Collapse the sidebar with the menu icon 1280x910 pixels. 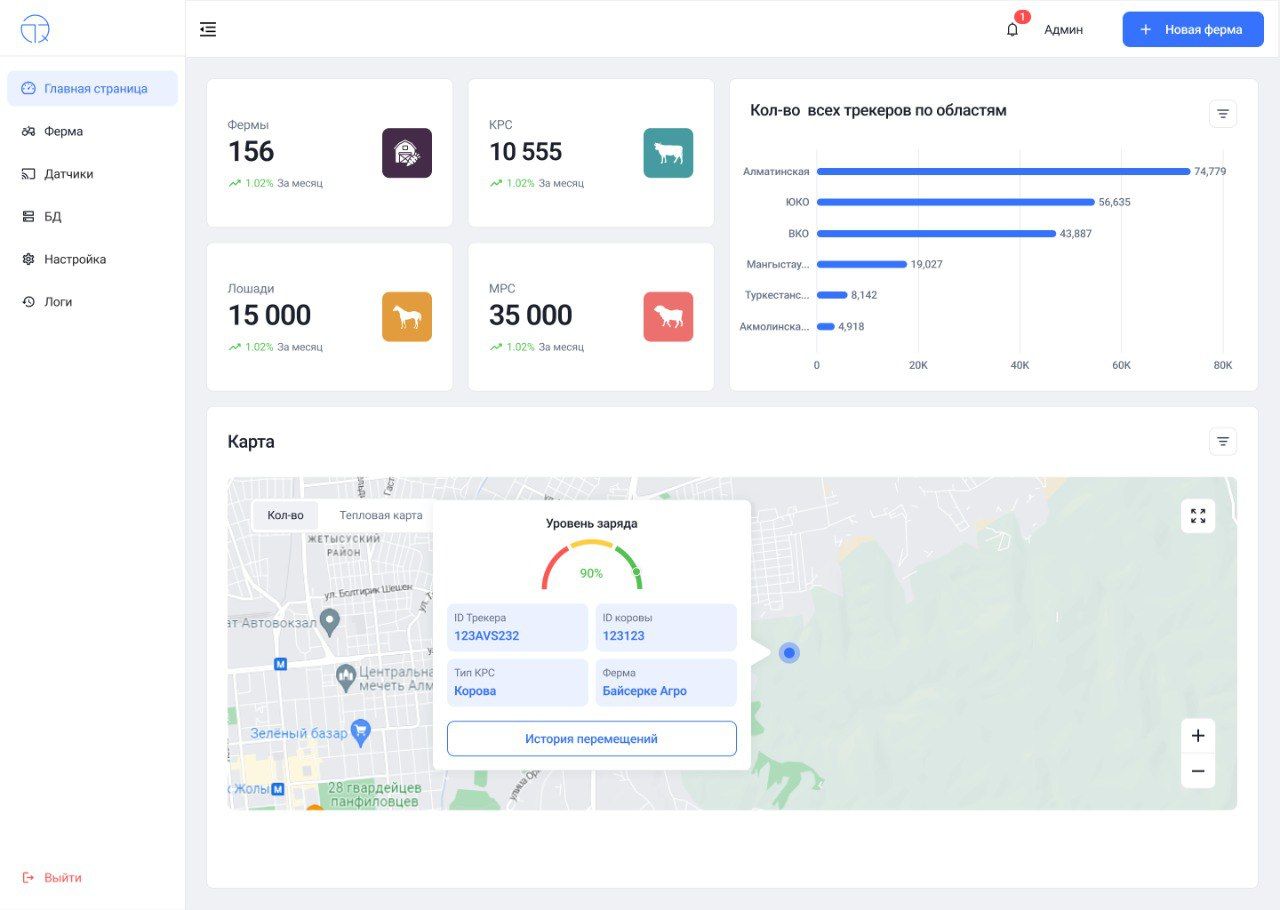(x=208, y=30)
